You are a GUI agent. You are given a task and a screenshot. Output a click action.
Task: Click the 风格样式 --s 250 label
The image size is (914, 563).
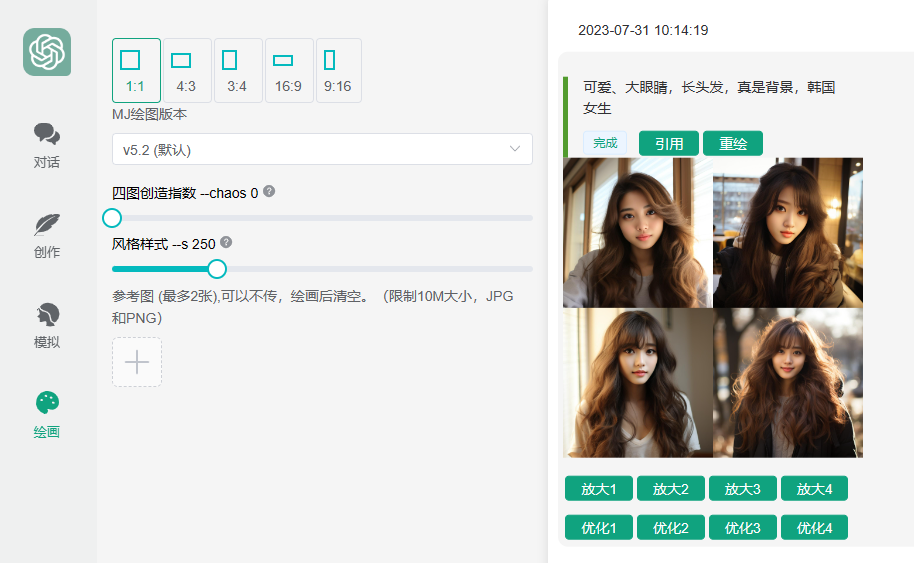(164, 244)
